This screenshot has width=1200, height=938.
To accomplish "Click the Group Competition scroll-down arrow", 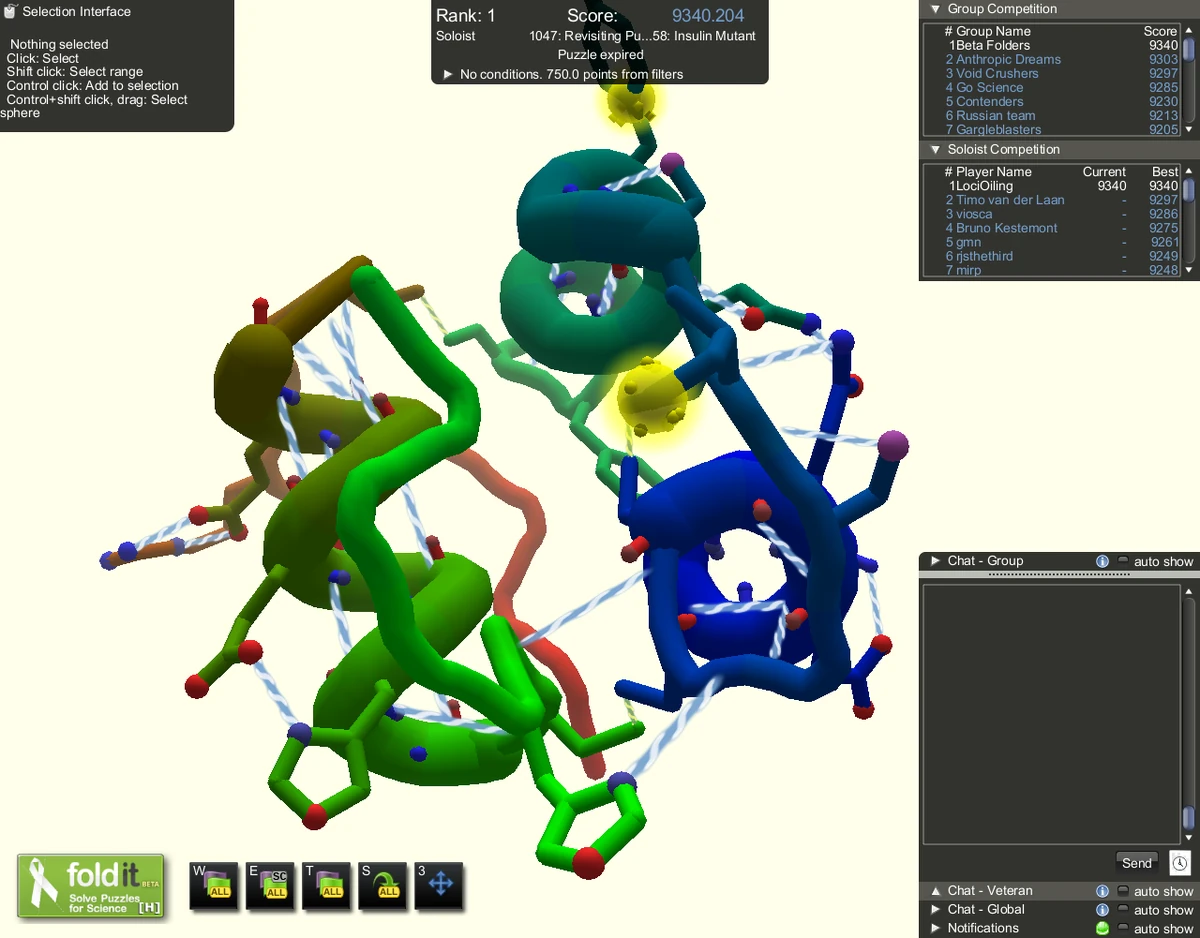I will click(x=1189, y=130).
